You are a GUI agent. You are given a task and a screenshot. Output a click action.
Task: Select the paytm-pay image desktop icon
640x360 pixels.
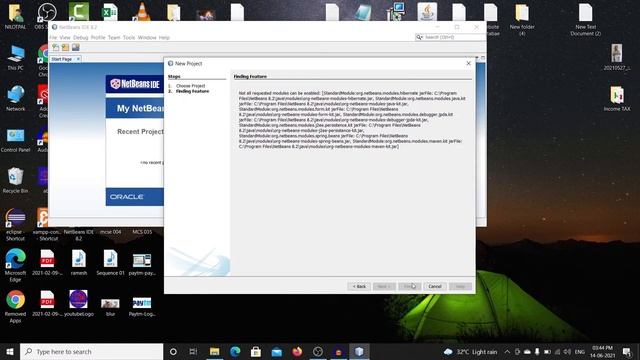pos(142,264)
